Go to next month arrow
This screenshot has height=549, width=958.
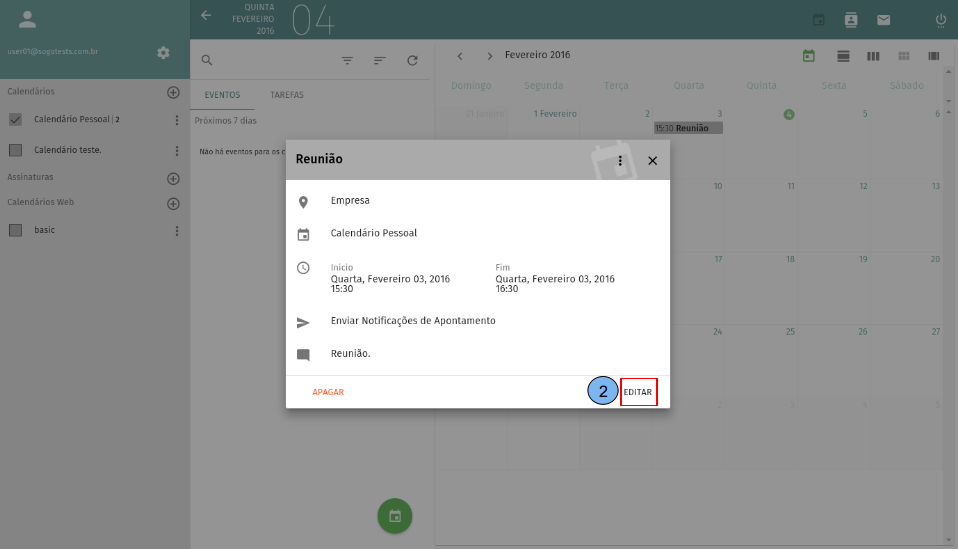[x=490, y=56]
